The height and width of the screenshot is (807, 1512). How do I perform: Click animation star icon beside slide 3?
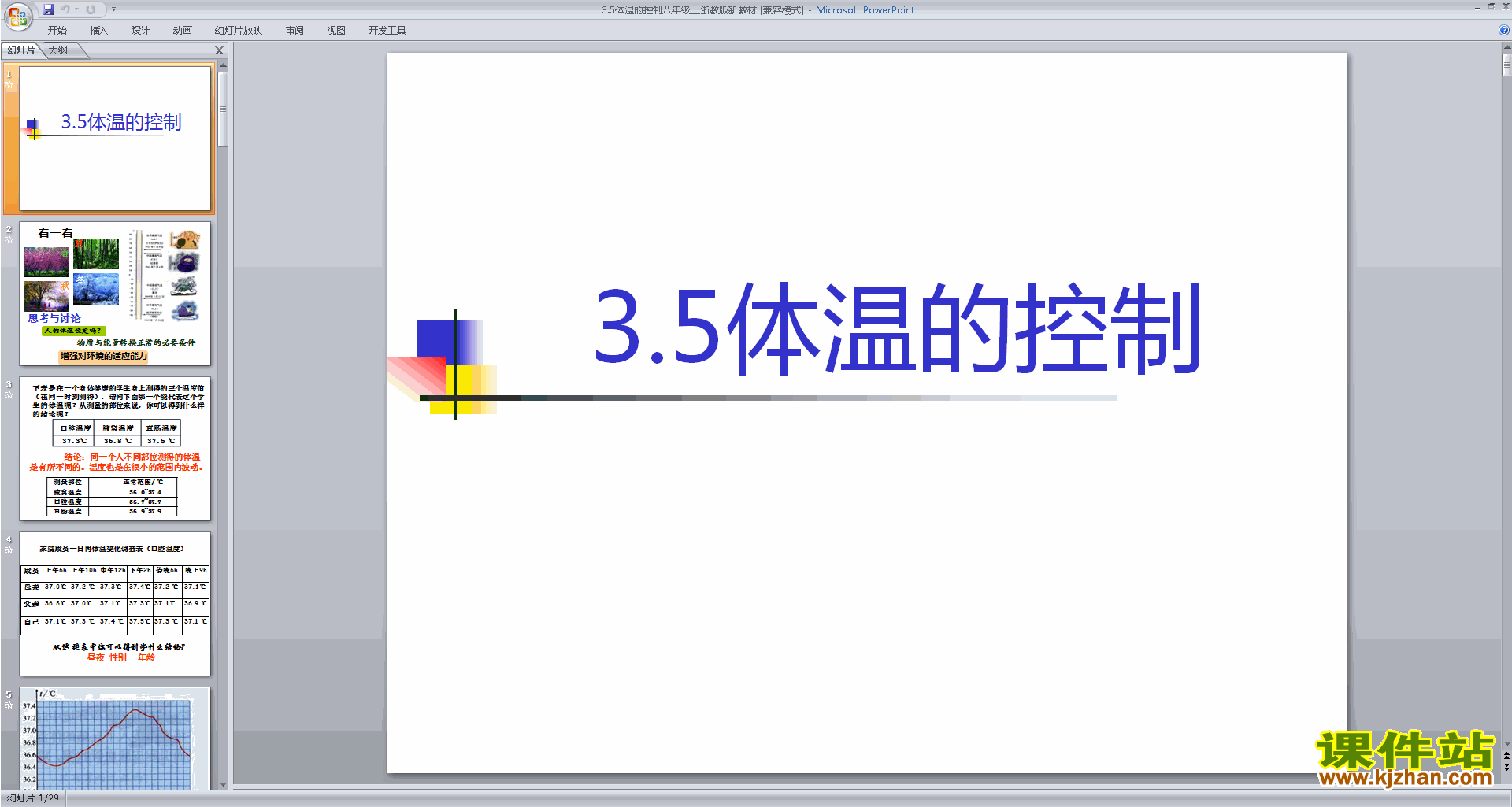click(x=9, y=395)
